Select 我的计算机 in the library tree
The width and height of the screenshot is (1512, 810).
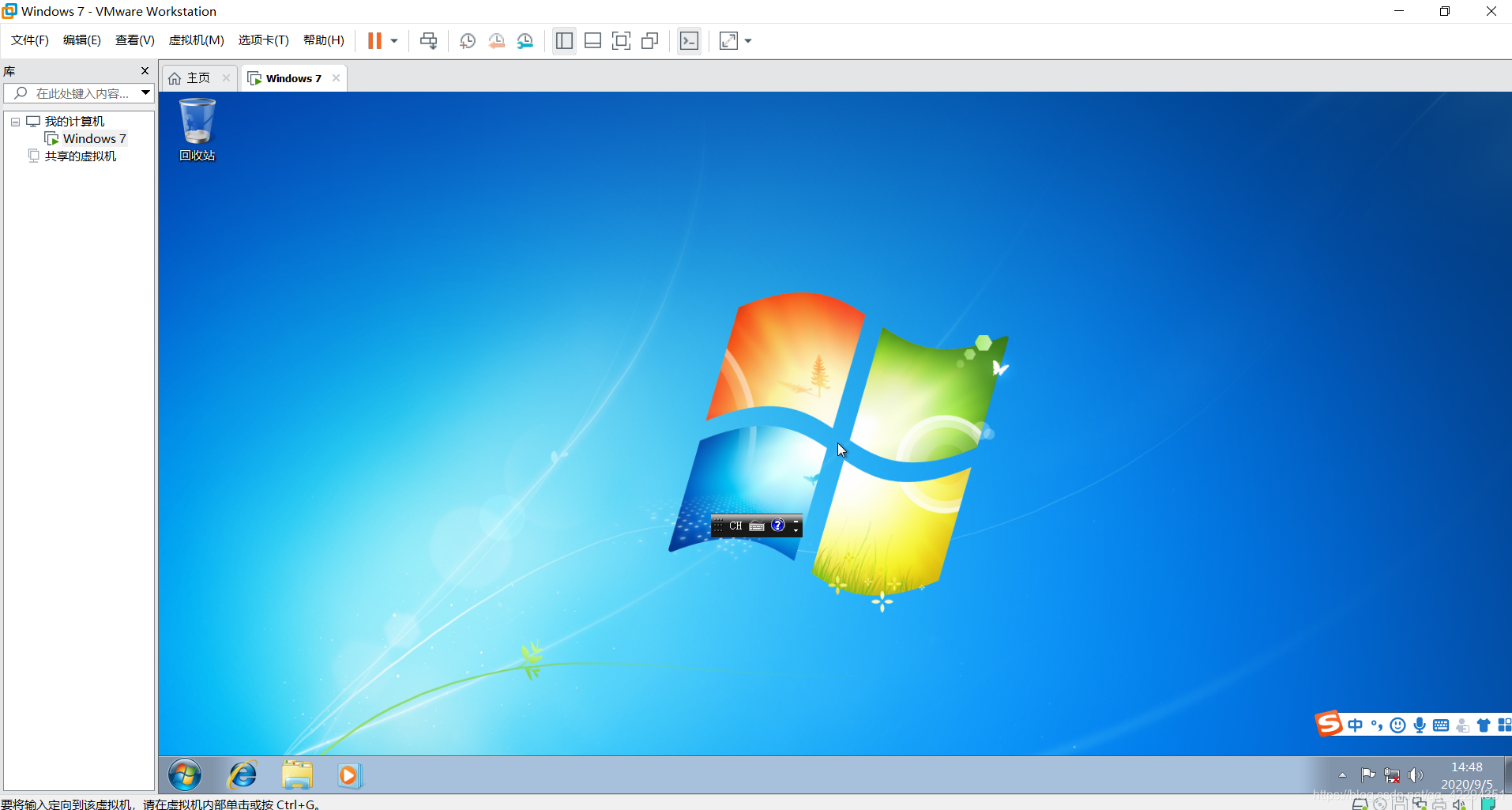pyautogui.click(x=74, y=122)
